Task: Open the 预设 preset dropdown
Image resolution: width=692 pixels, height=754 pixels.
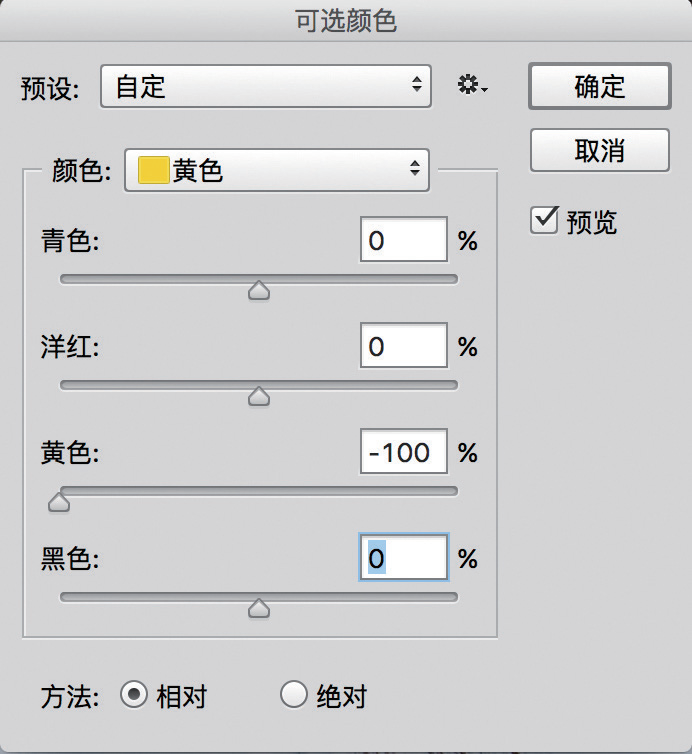Action: [266, 87]
